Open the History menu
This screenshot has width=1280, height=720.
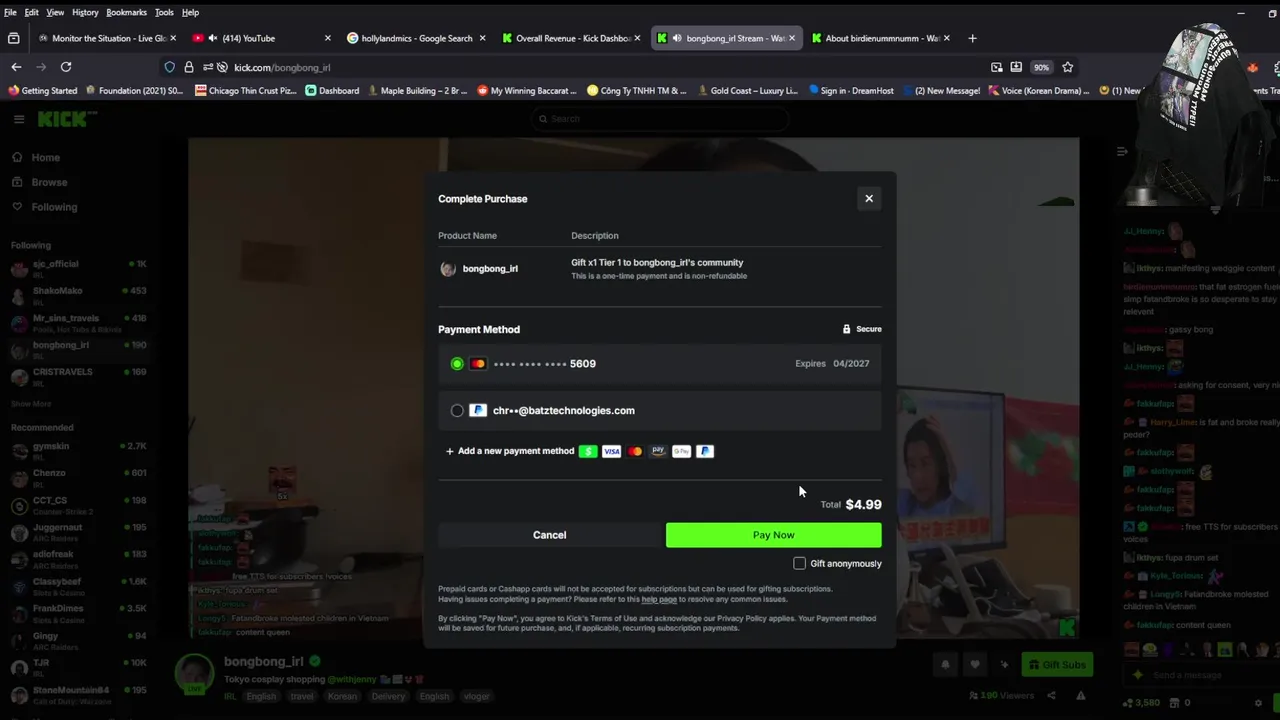85,12
